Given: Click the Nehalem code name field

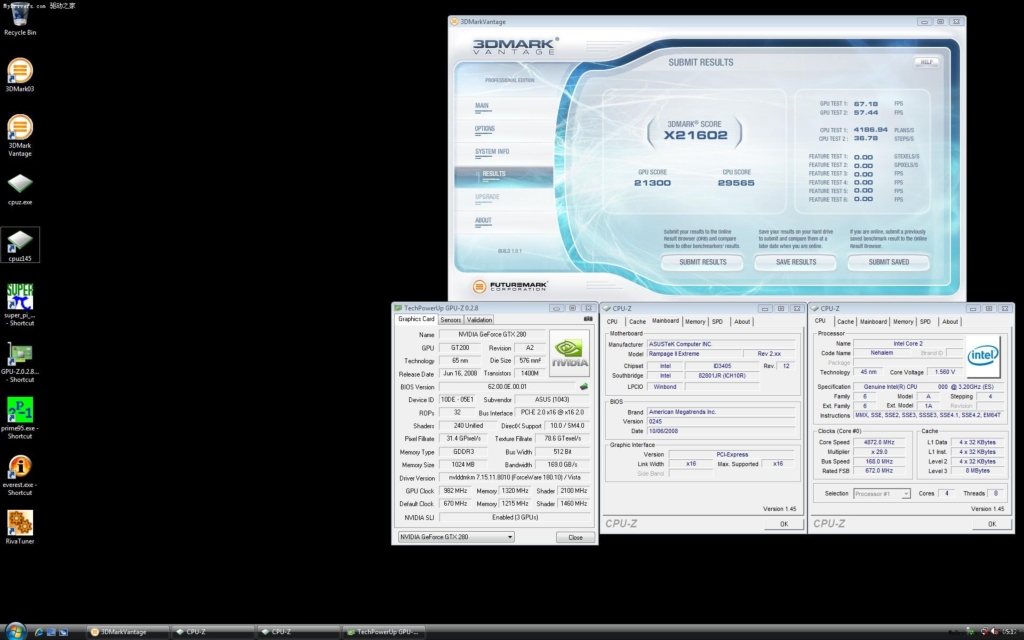Looking at the screenshot, I should click(x=882, y=353).
